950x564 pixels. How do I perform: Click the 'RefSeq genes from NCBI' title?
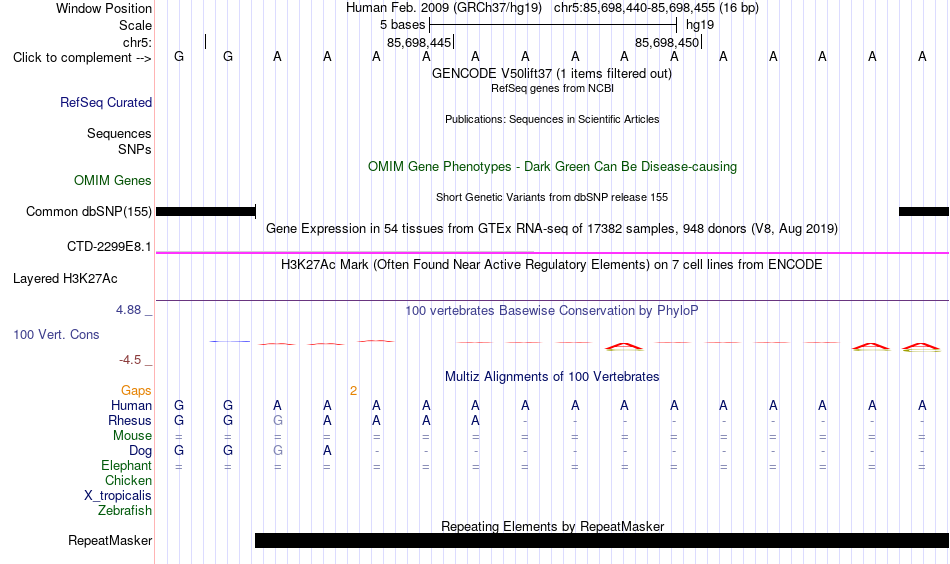[x=552, y=88]
